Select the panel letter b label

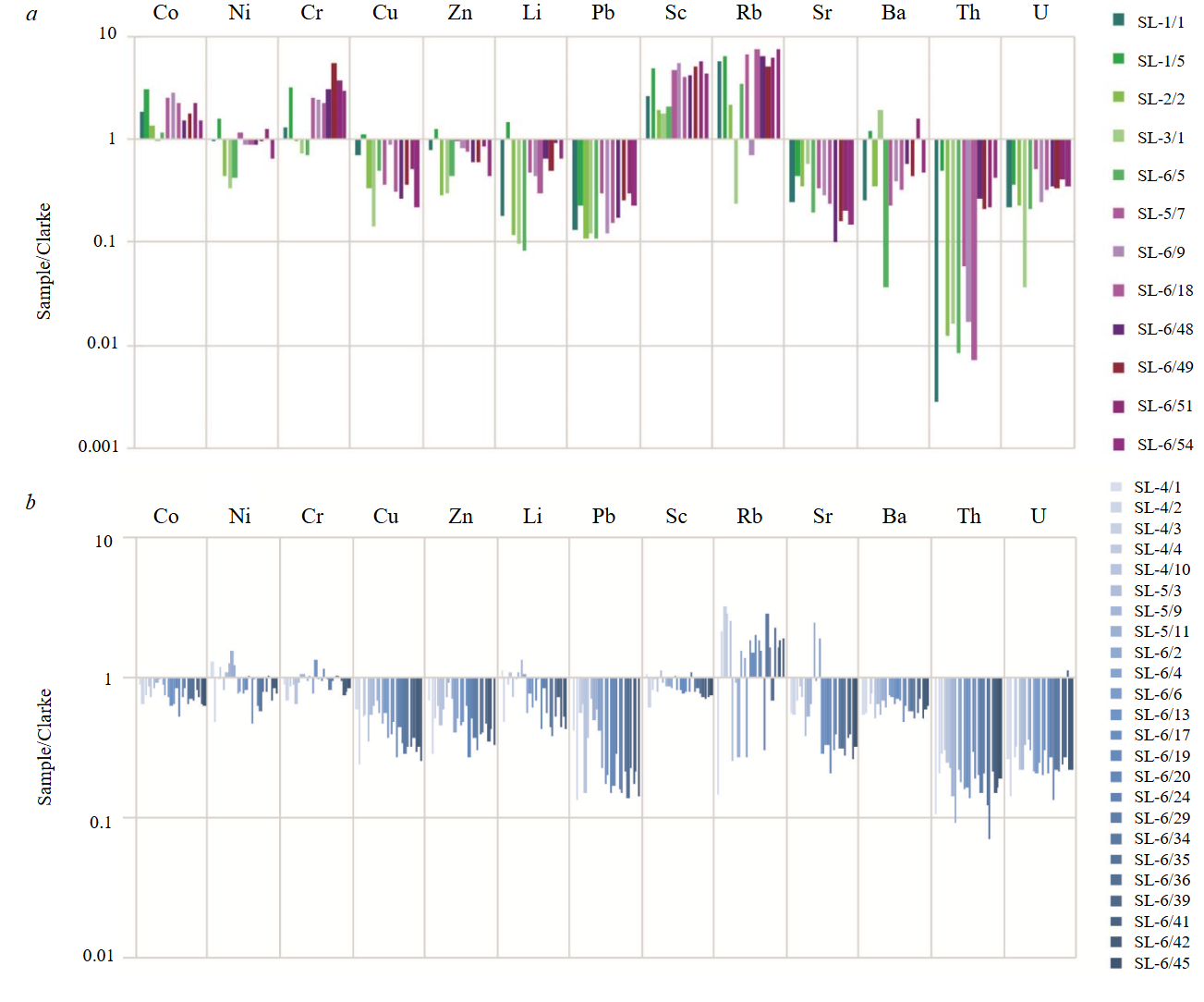(x=30, y=502)
